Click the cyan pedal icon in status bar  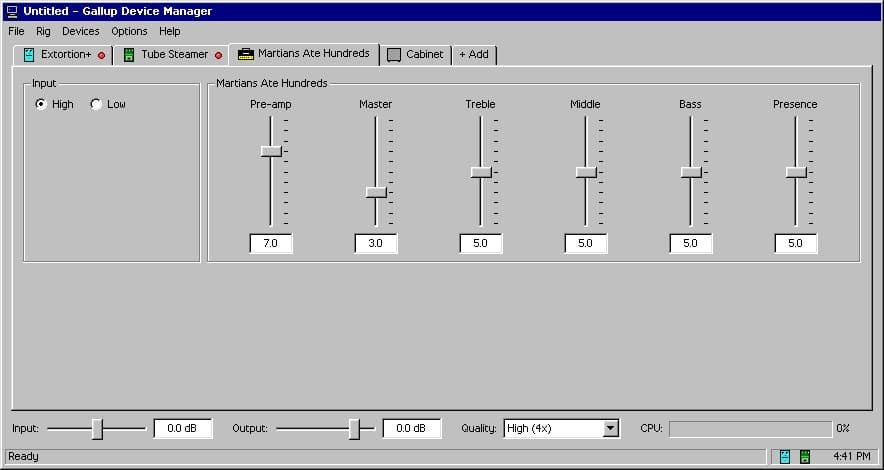pyautogui.click(x=785, y=456)
